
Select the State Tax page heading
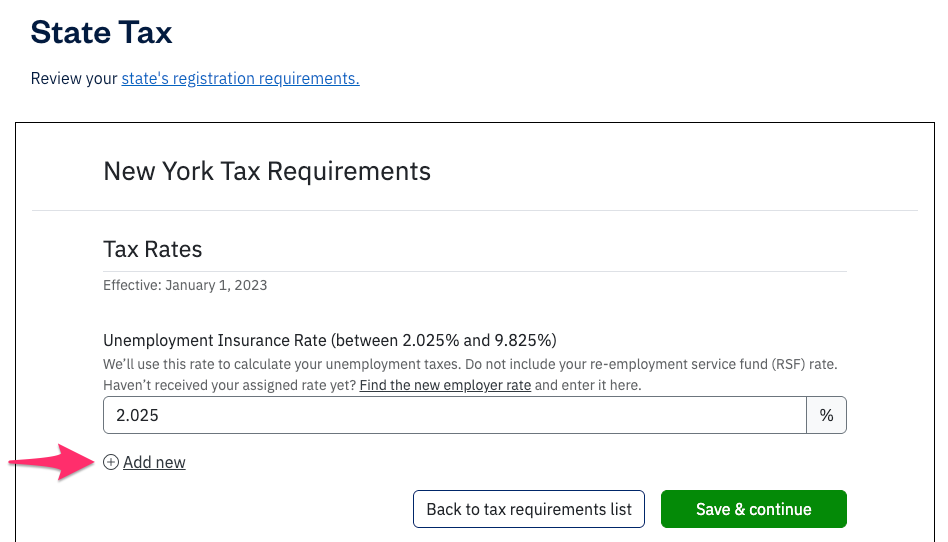(101, 32)
